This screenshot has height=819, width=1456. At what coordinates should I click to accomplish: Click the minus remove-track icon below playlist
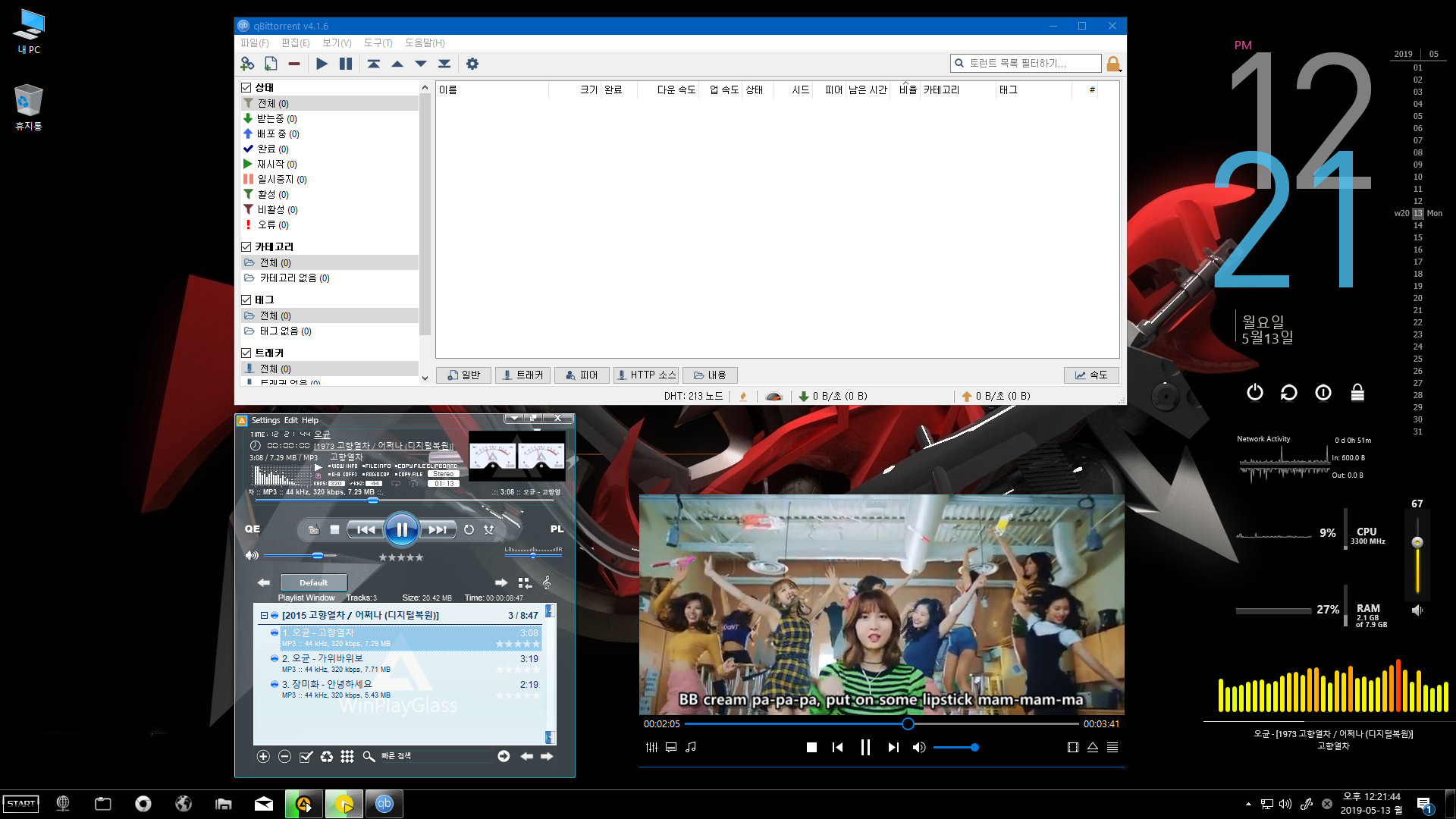[x=284, y=756]
